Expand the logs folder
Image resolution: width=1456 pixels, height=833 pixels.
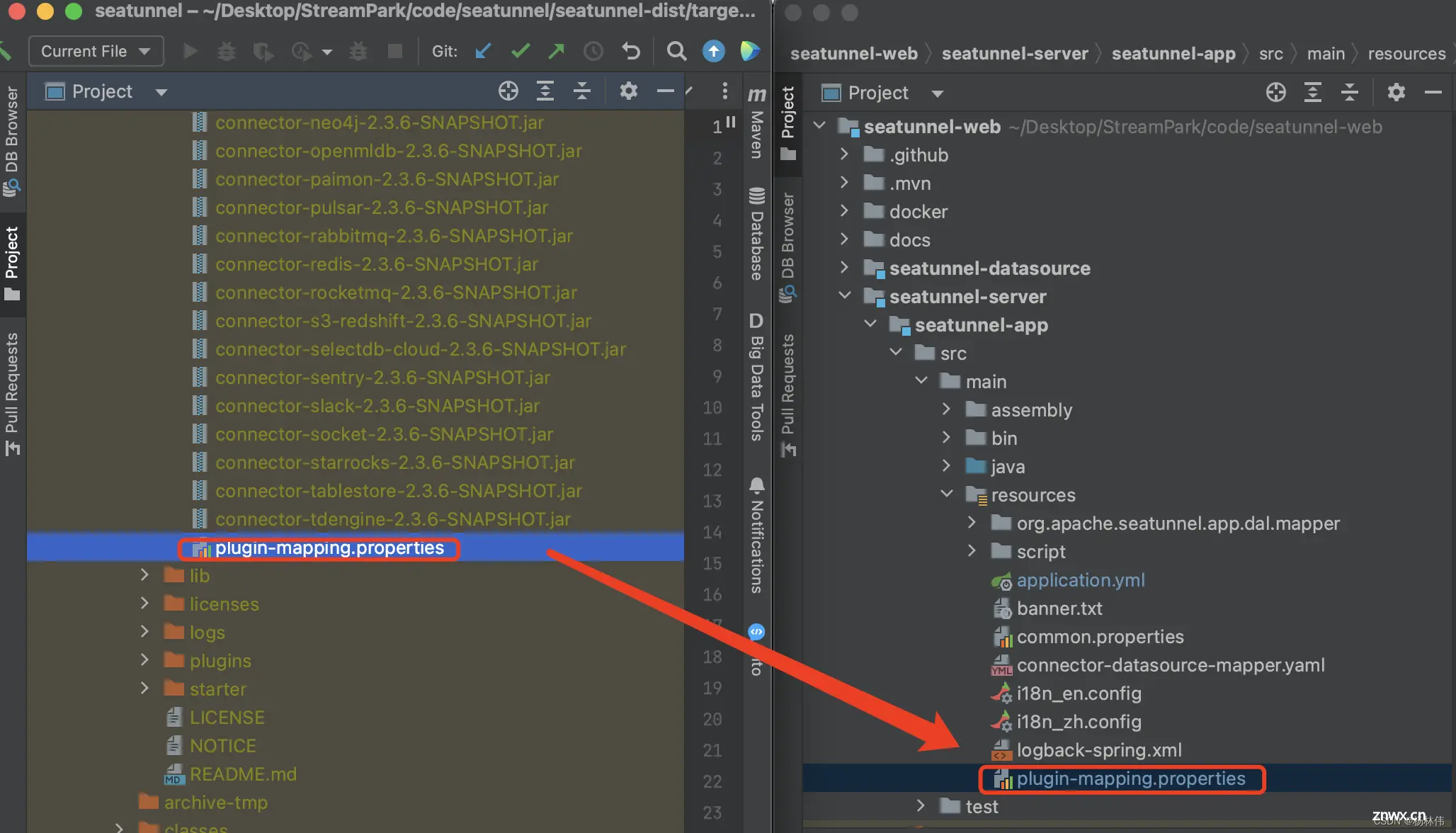point(144,631)
